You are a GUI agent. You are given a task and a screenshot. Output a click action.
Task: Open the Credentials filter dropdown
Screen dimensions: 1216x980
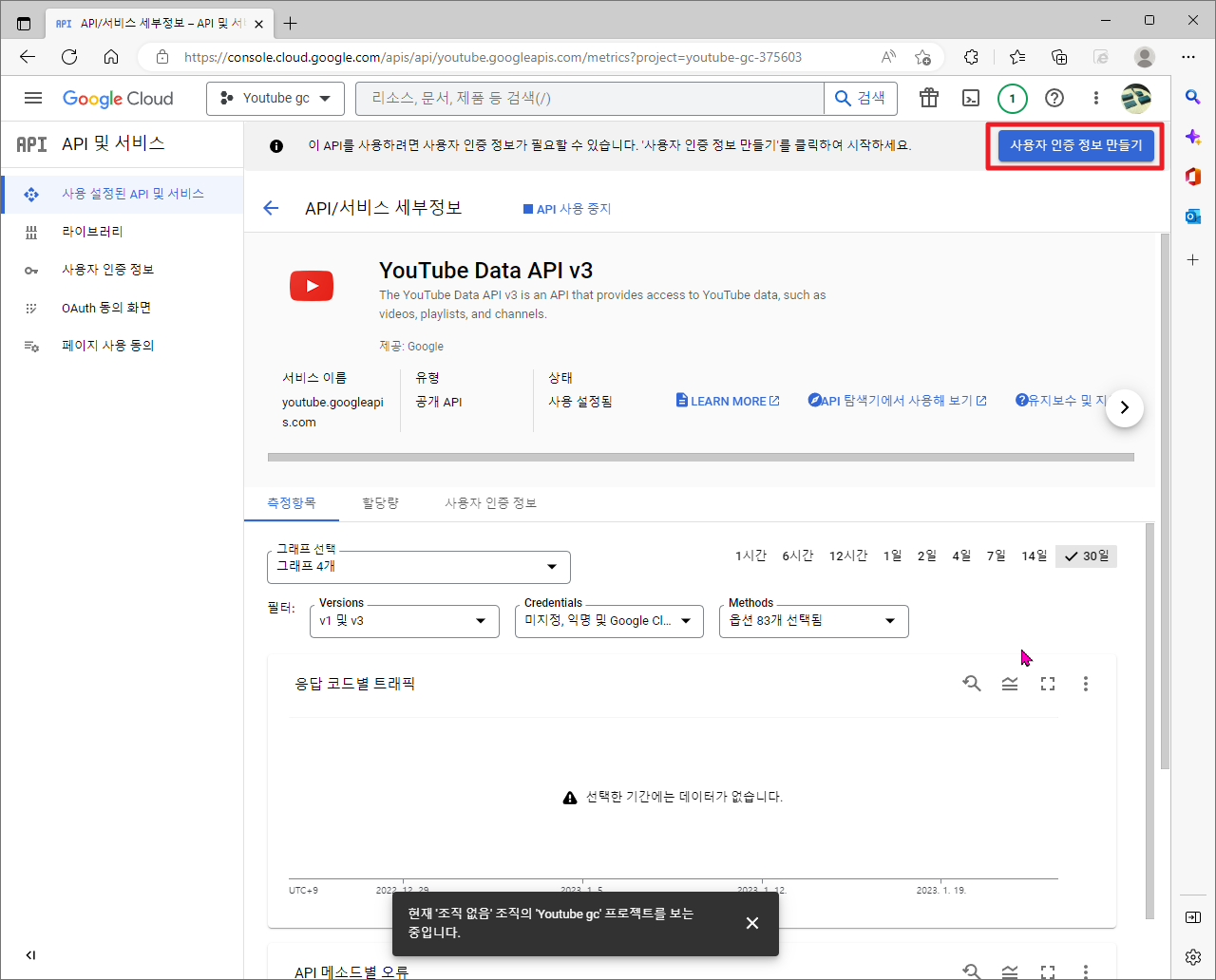(x=609, y=621)
